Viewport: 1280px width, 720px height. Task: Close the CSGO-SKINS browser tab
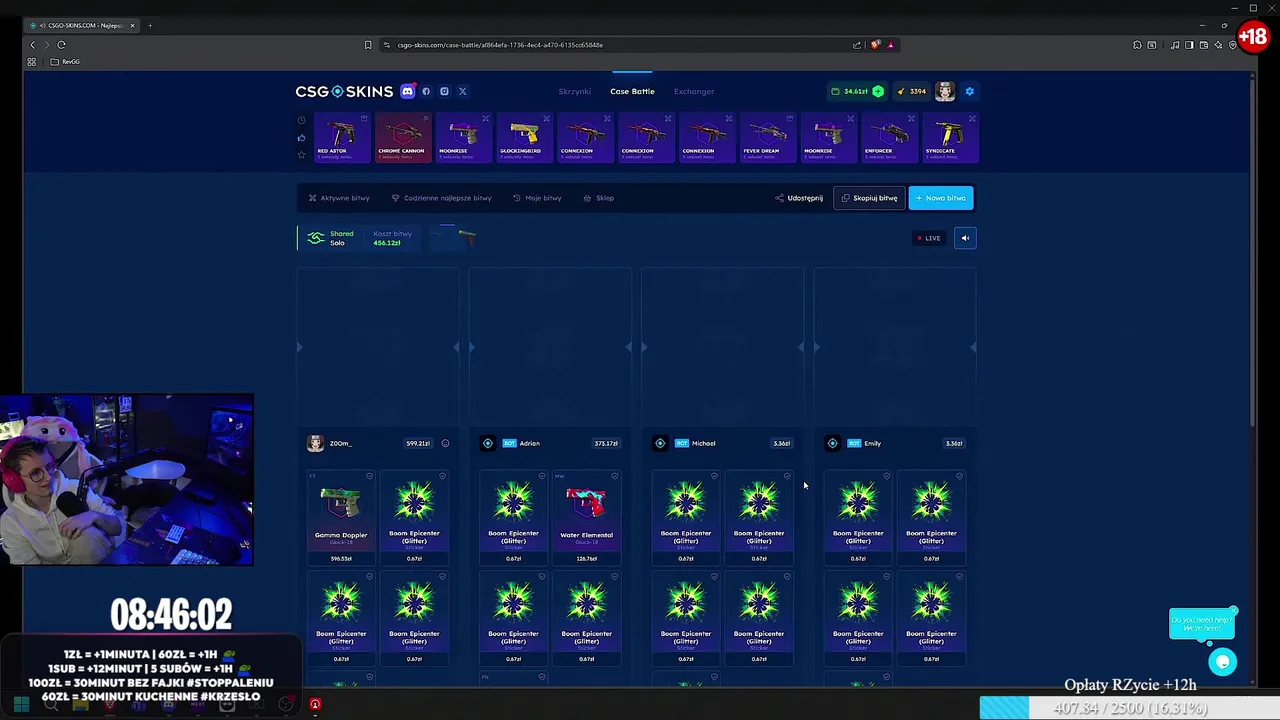[x=132, y=25]
